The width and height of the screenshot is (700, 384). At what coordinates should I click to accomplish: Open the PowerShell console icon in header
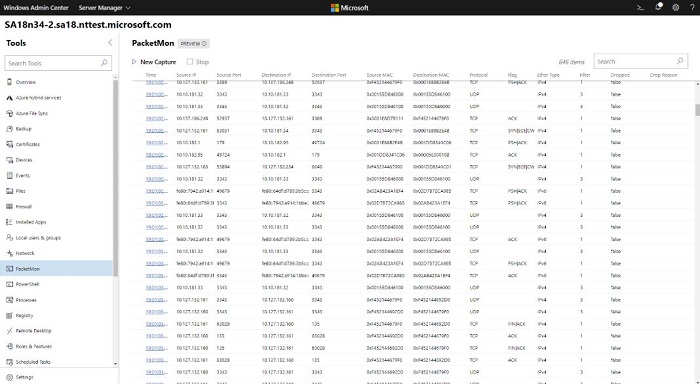click(640, 8)
